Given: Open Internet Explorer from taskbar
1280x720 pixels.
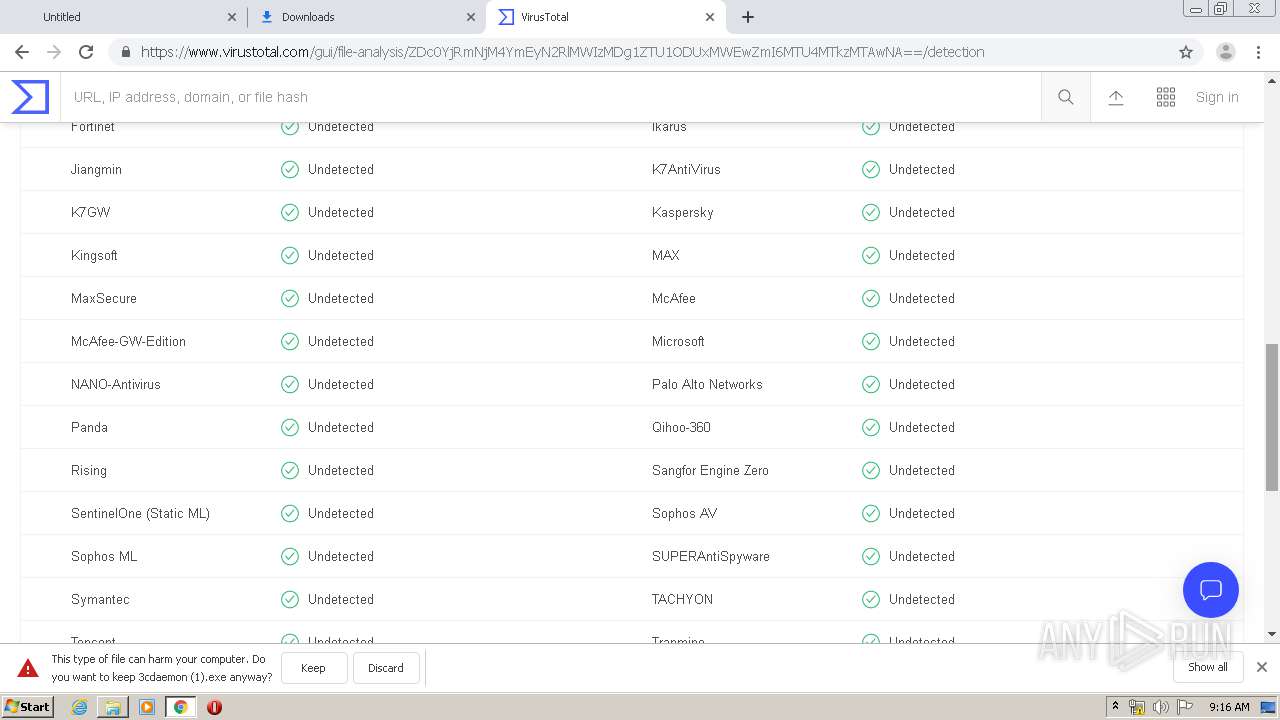Looking at the screenshot, I should (79, 707).
